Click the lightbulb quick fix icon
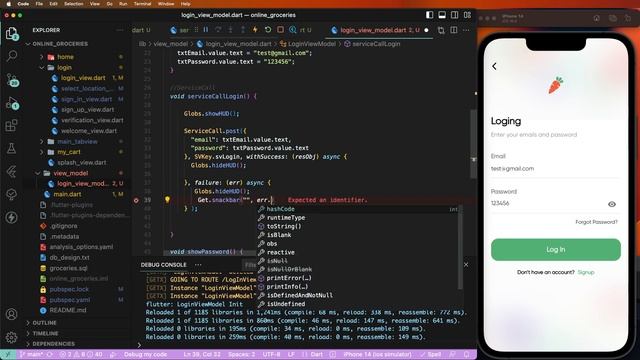Screen dimensions: 640x360 coord(167,200)
